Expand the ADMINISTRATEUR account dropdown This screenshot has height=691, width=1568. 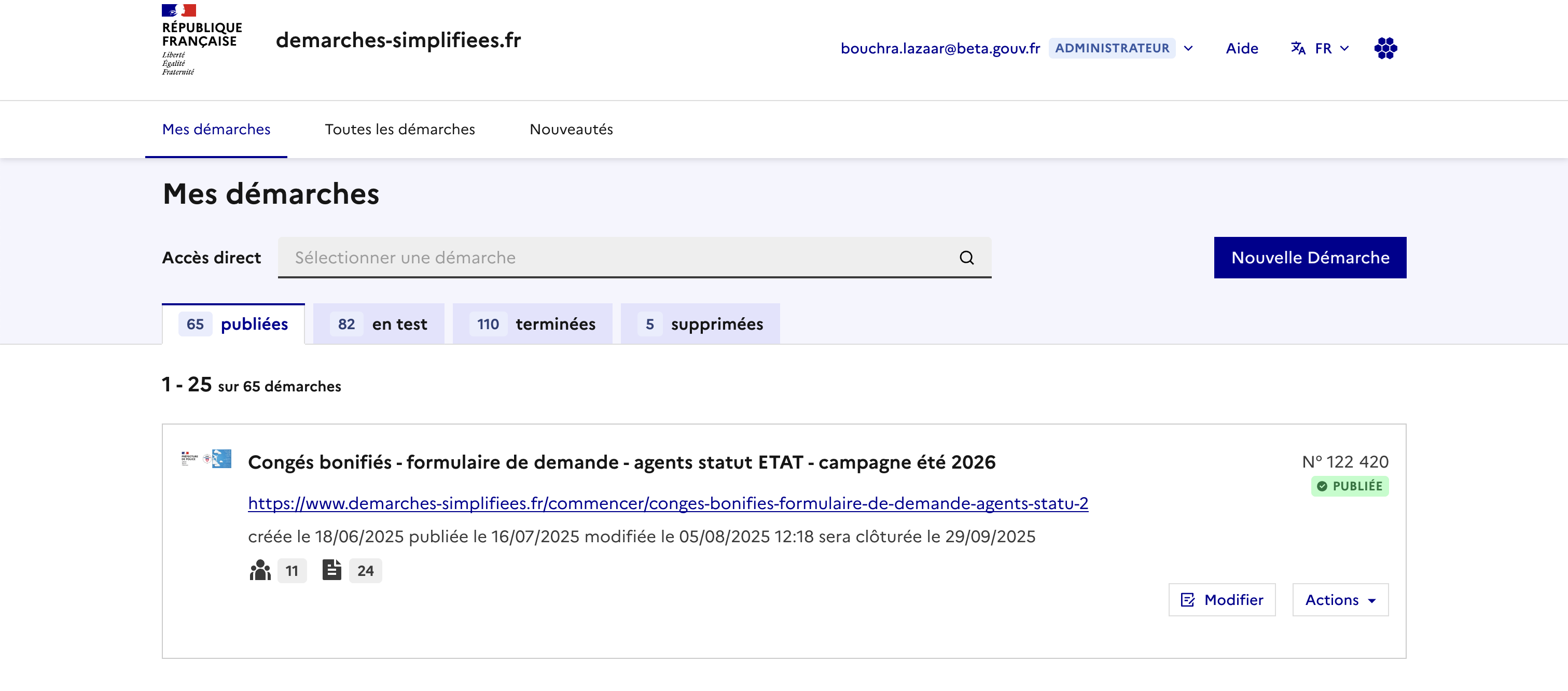pos(1188,48)
